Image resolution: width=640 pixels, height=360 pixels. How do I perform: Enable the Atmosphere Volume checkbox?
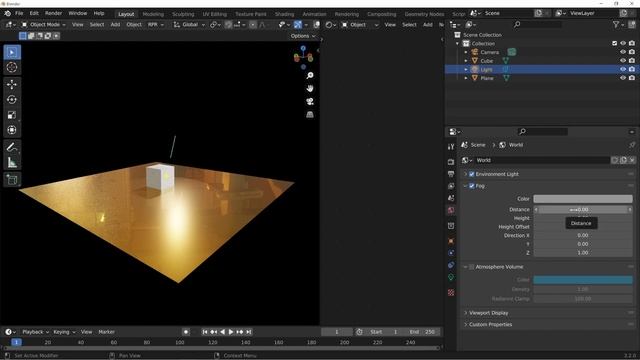(x=472, y=267)
